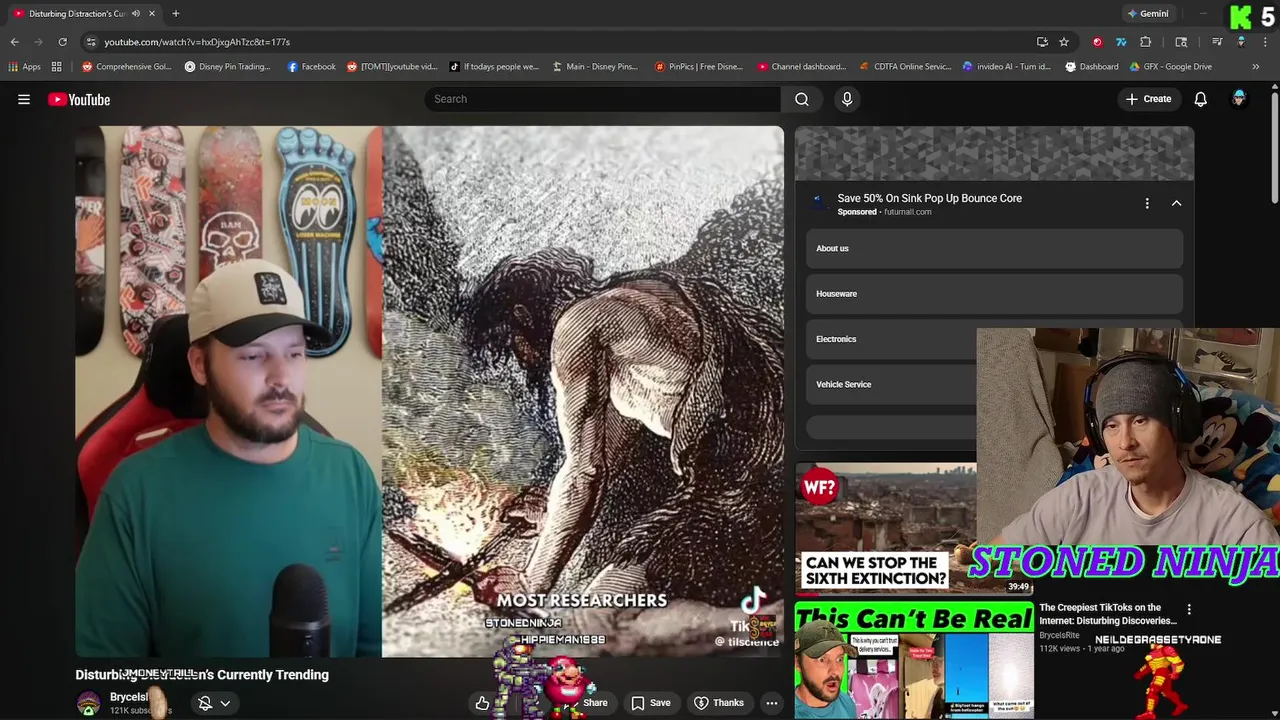Go back in browser history
The width and height of the screenshot is (1280, 720).
point(14,42)
